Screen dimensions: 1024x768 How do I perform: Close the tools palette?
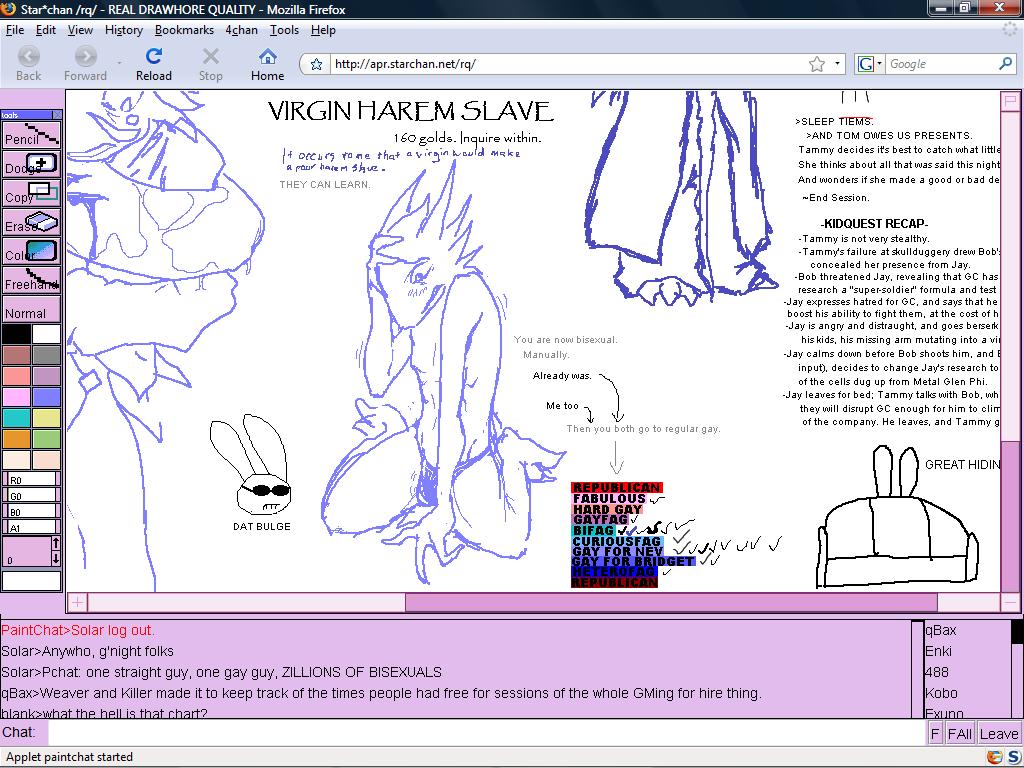57,115
